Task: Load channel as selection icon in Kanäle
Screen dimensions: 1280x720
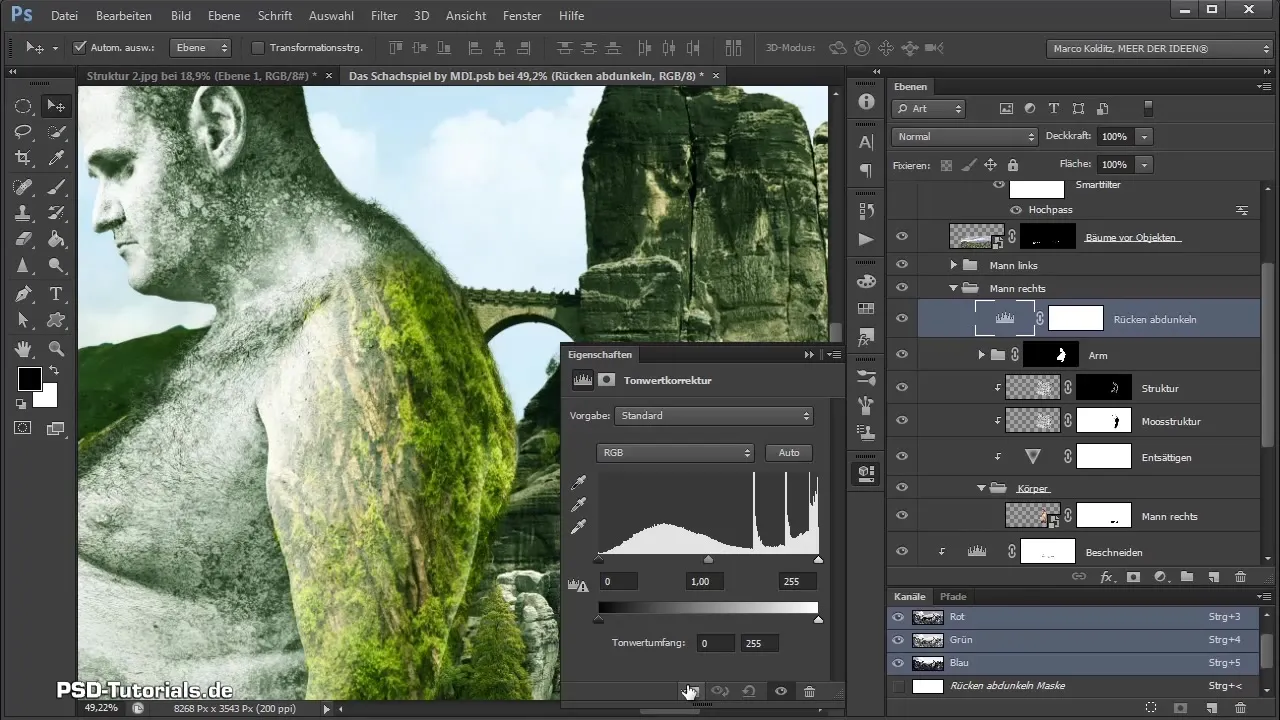Action: pos(1151,708)
